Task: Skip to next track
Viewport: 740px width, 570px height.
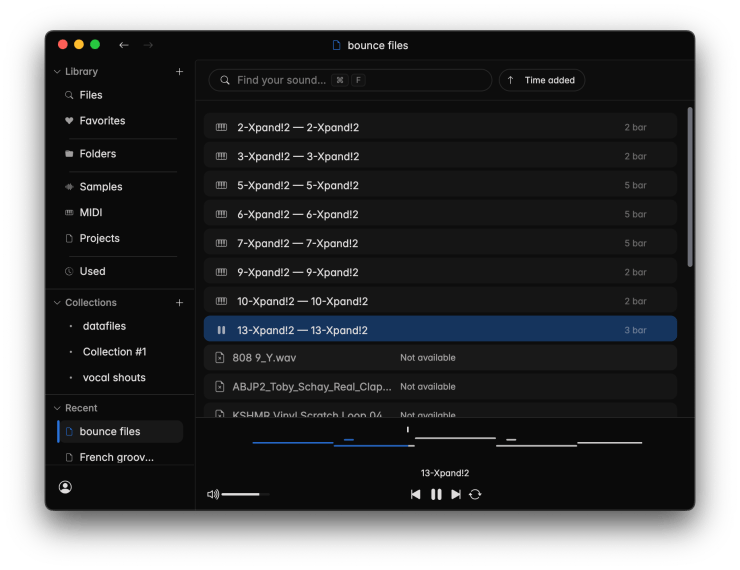Action: click(455, 494)
